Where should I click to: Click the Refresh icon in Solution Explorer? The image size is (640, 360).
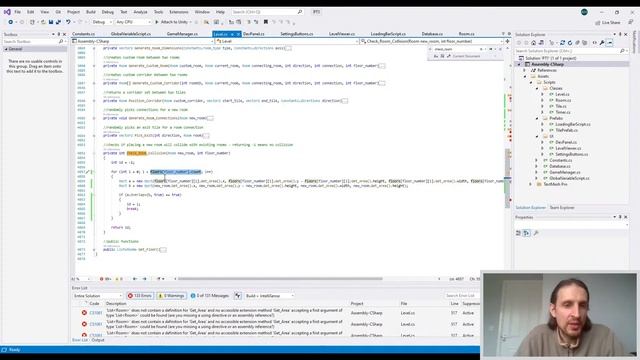(570, 42)
